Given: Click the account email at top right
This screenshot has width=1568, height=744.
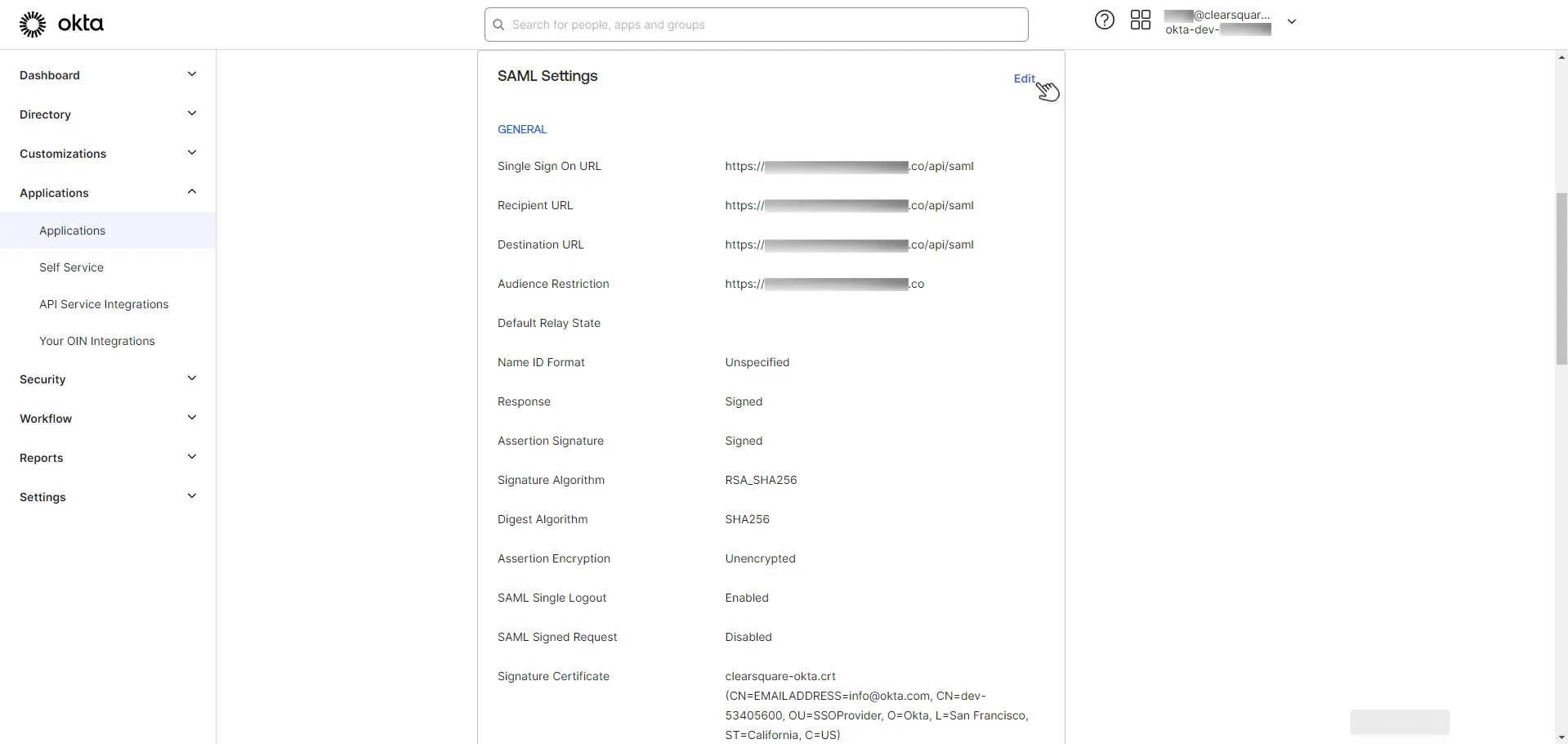Looking at the screenshot, I should click(1217, 15).
